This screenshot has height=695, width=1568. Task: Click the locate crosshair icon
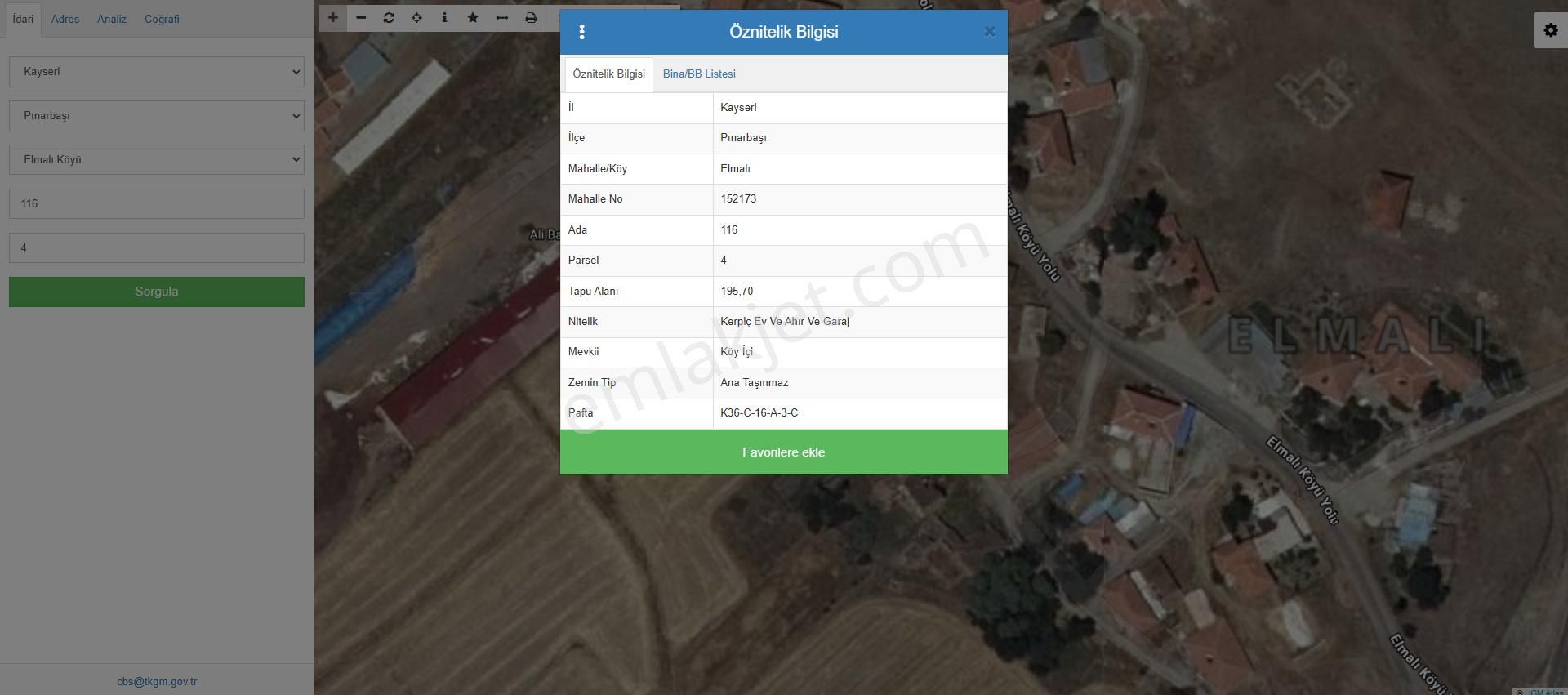pyautogui.click(x=416, y=18)
